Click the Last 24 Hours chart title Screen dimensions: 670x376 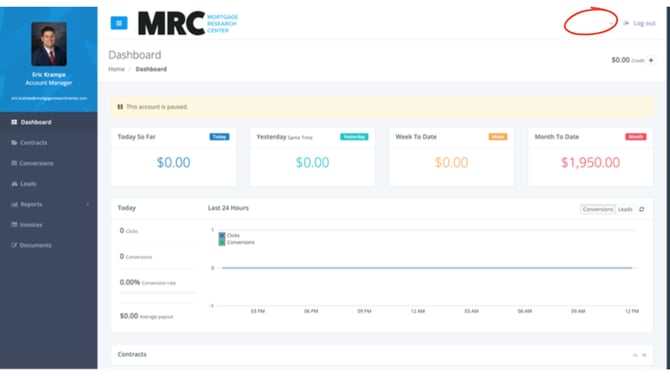click(x=228, y=208)
